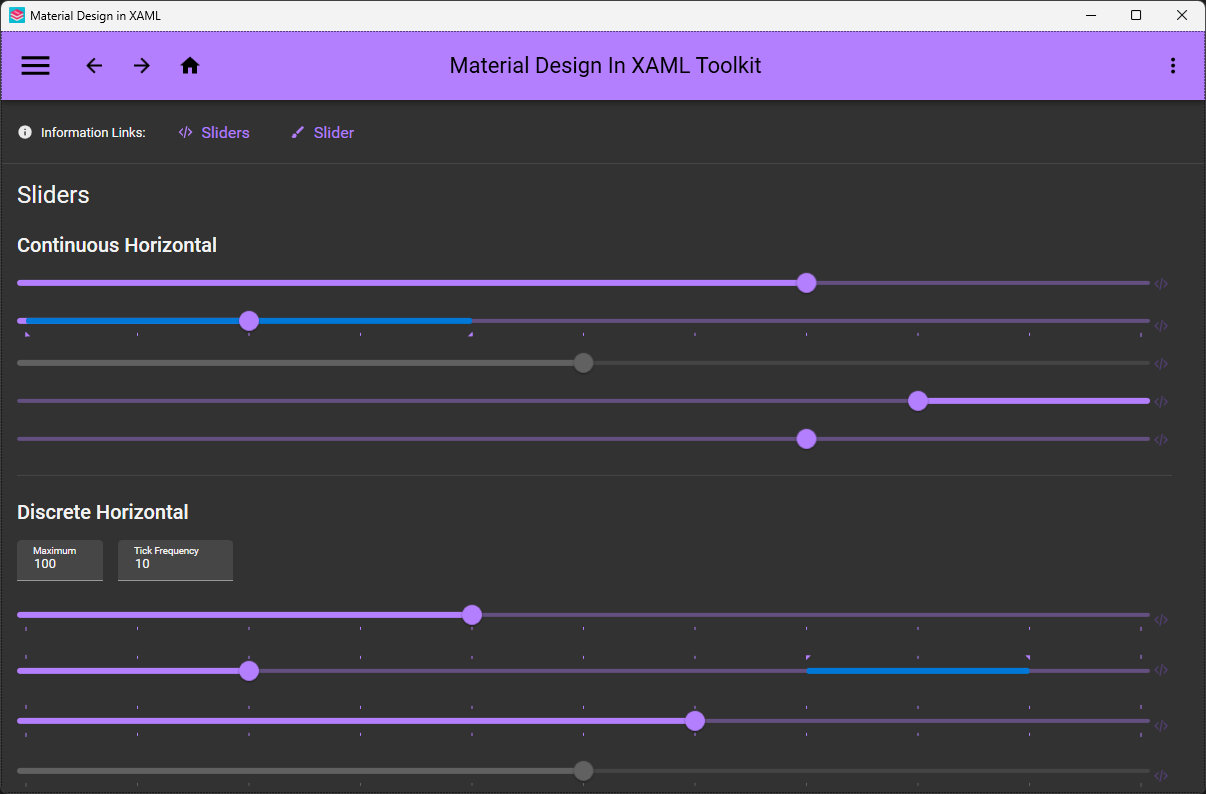
Task: Click the Maximum input field
Action: [x=60, y=560]
